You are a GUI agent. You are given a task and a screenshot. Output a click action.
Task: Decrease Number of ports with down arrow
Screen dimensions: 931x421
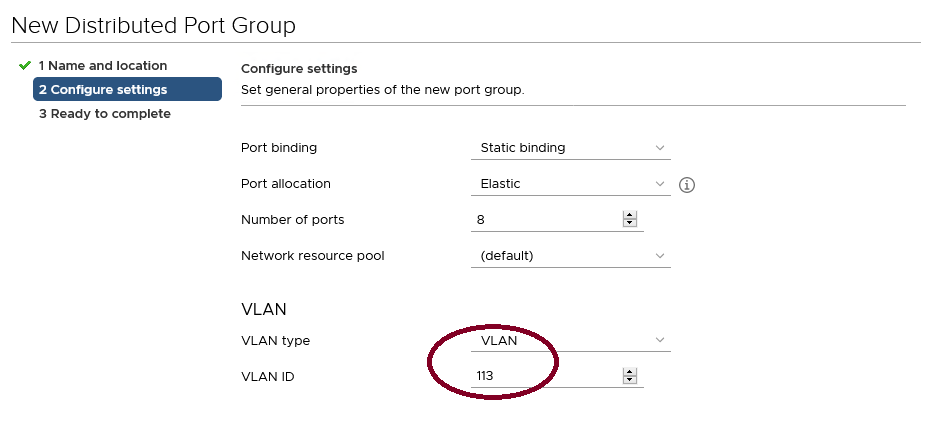click(x=629, y=224)
